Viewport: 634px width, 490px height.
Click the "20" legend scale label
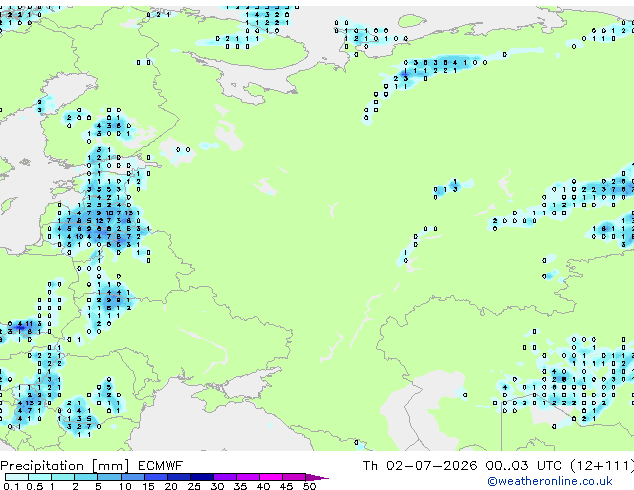point(171,486)
